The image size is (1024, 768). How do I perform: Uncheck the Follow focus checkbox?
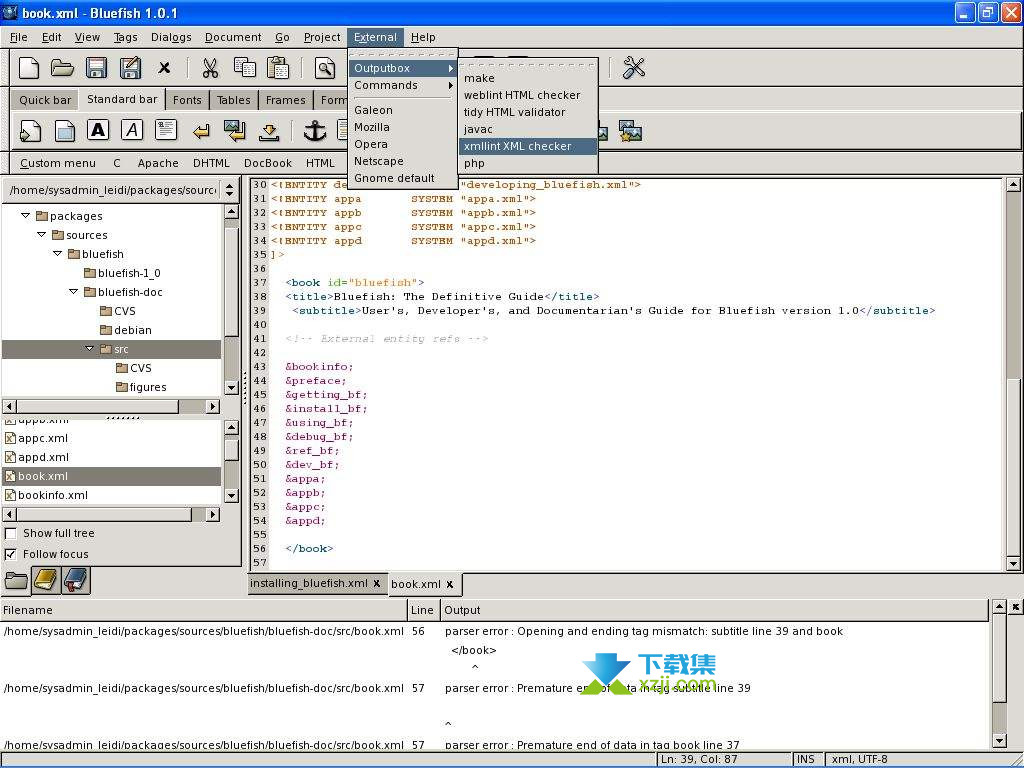(11, 554)
